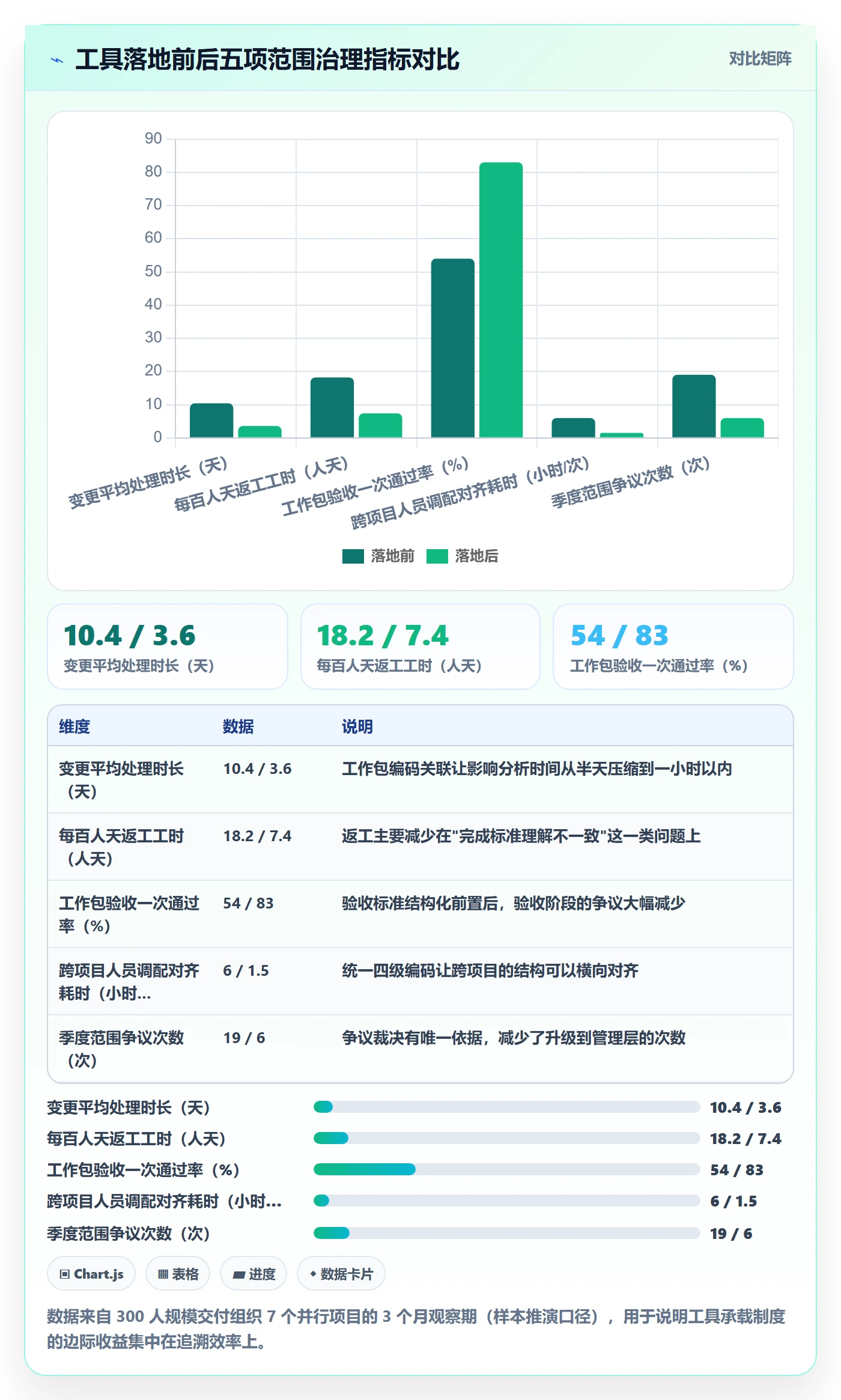Toggle the 落地后 legend swatch

pos(437,556)
